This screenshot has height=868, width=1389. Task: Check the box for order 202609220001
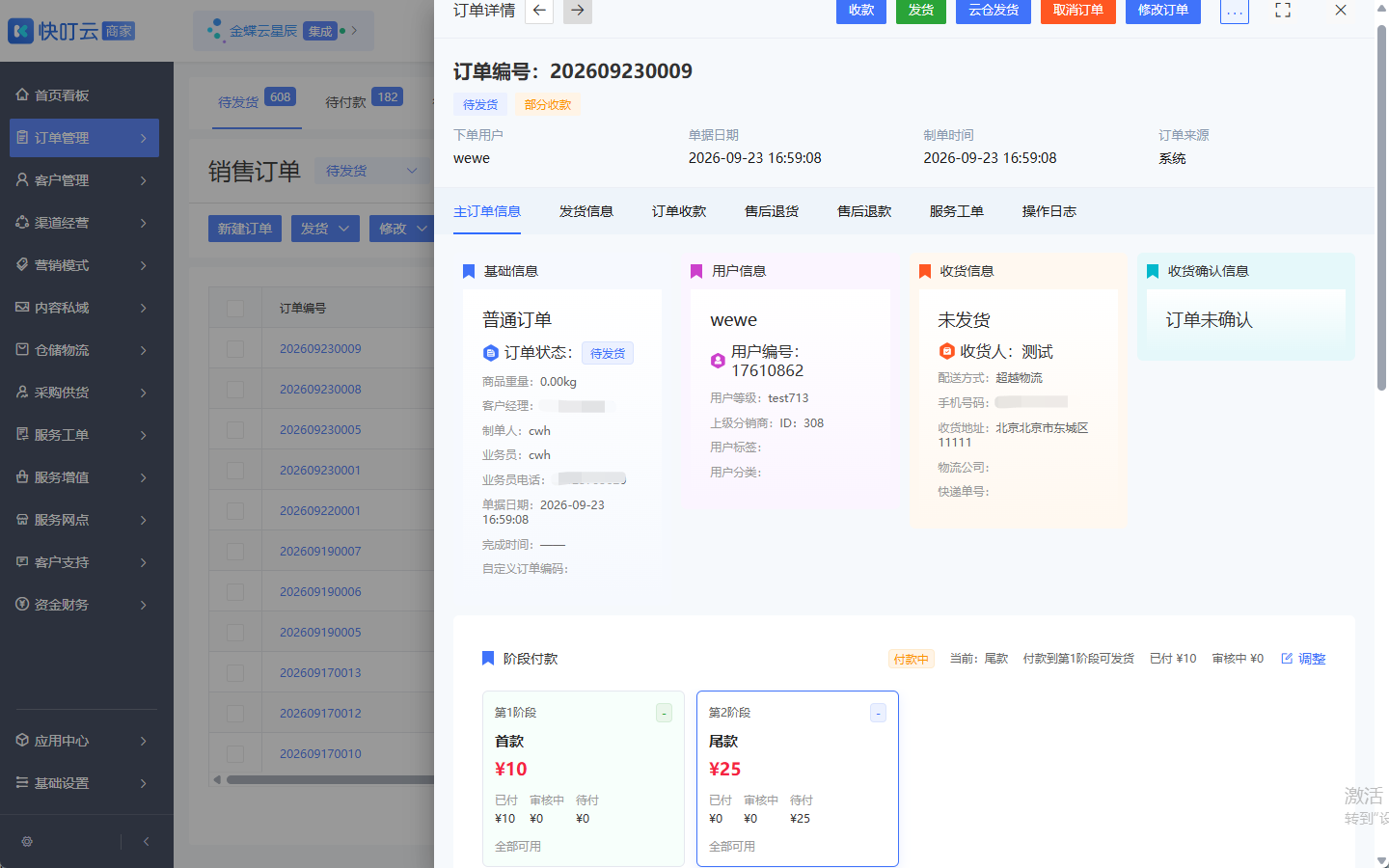235,511
